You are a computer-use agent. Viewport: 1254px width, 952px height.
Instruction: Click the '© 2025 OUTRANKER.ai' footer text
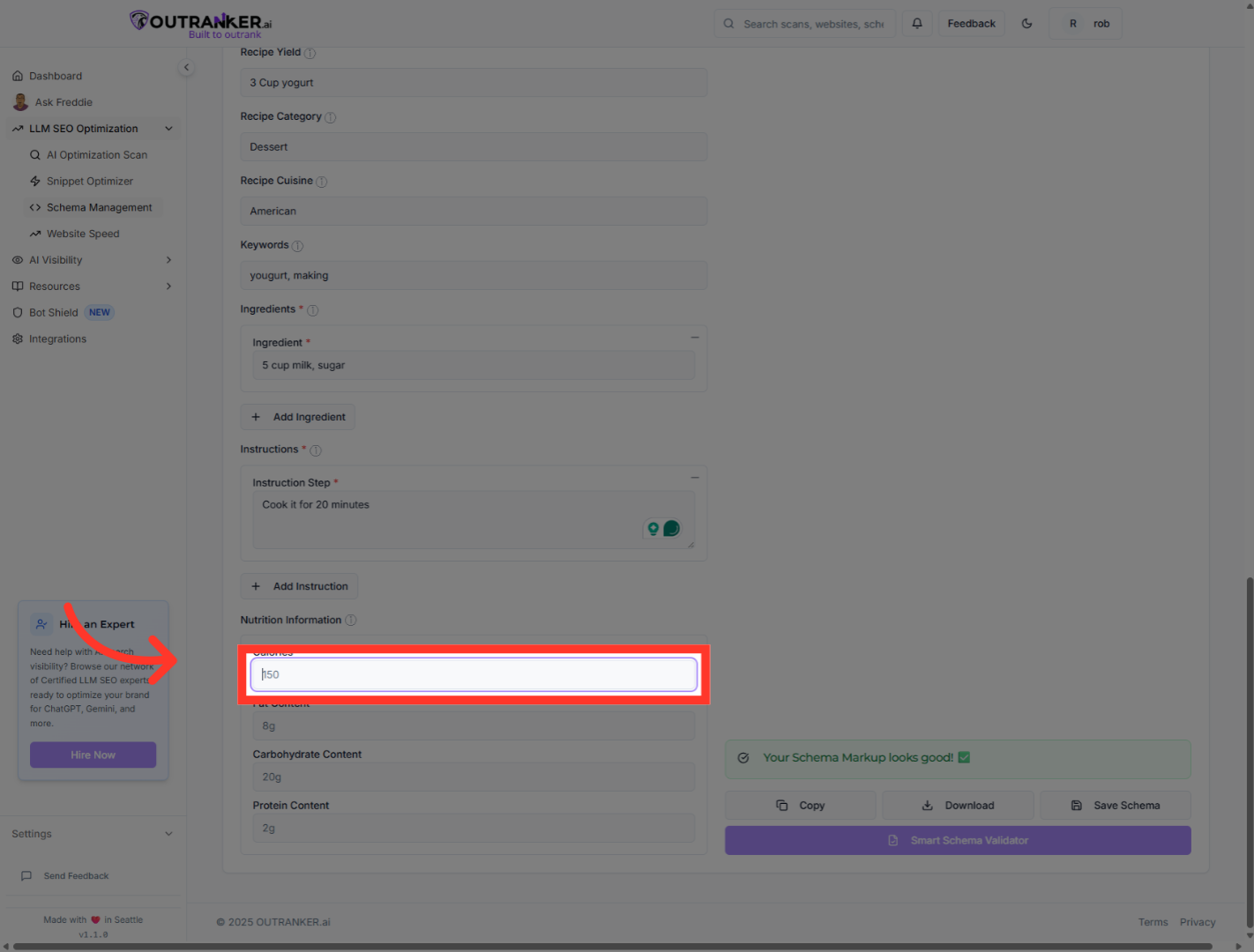click(273, 923)
